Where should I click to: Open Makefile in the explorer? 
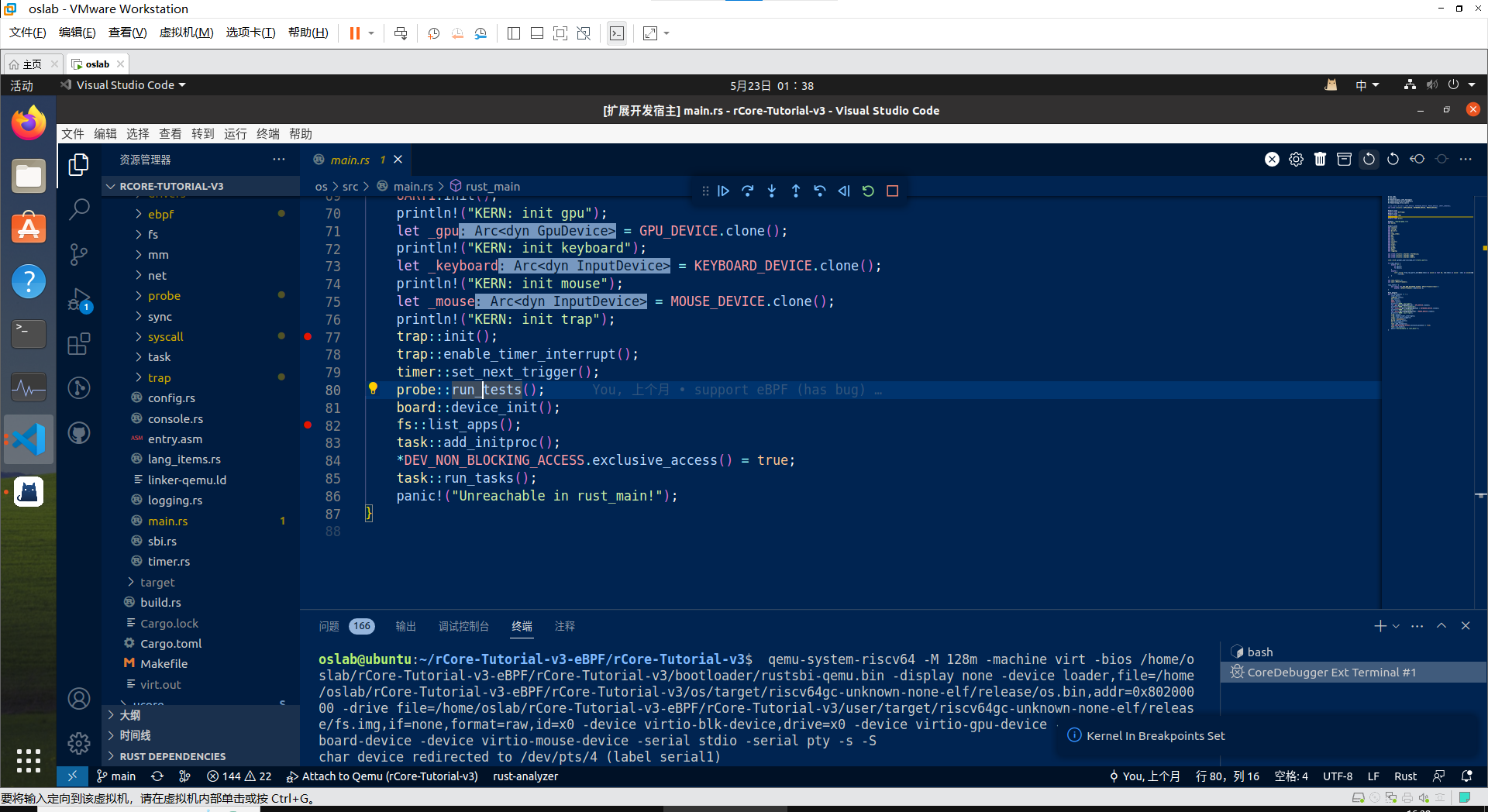click(x=164, y=664)
